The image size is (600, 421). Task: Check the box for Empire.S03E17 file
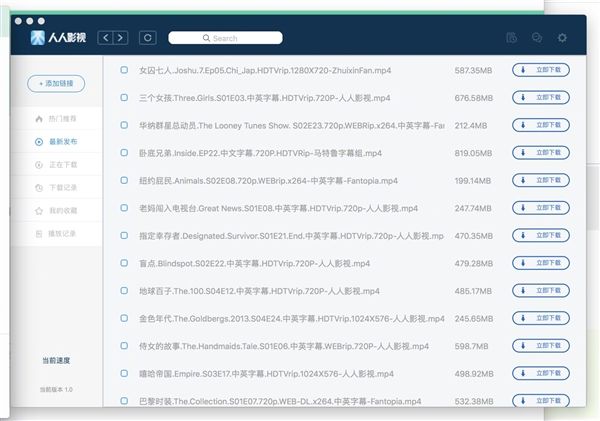[124, 373]
